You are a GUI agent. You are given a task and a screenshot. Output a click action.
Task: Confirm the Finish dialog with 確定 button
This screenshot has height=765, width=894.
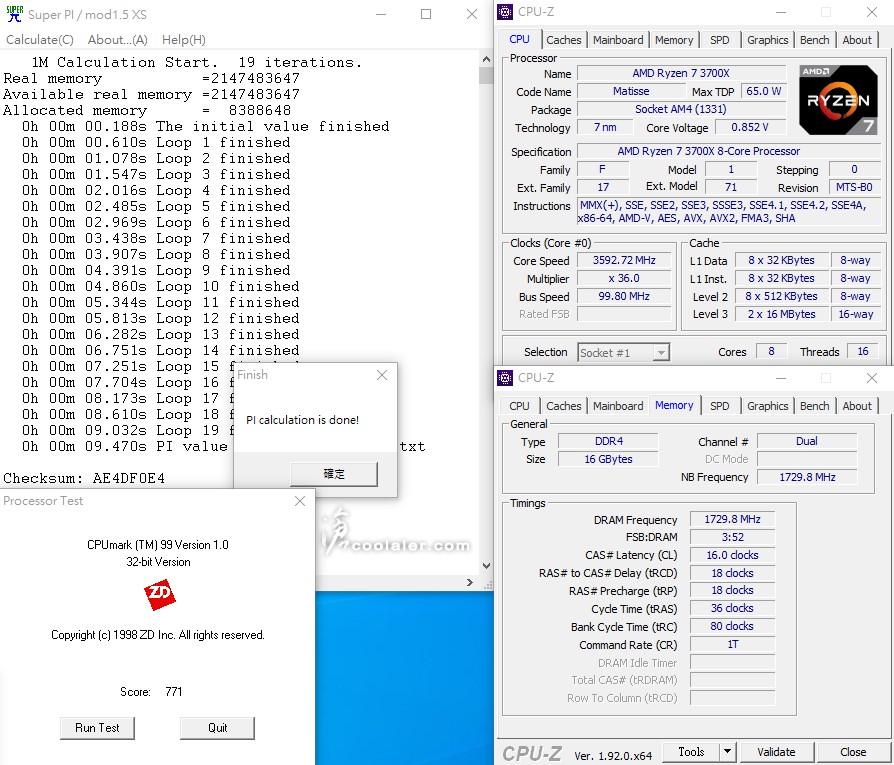(x=334, y=474)
